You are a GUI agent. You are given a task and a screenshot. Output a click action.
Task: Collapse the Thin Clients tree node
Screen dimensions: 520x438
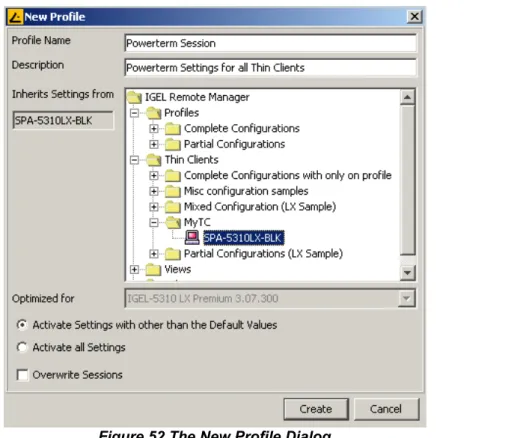click(134, 160)
